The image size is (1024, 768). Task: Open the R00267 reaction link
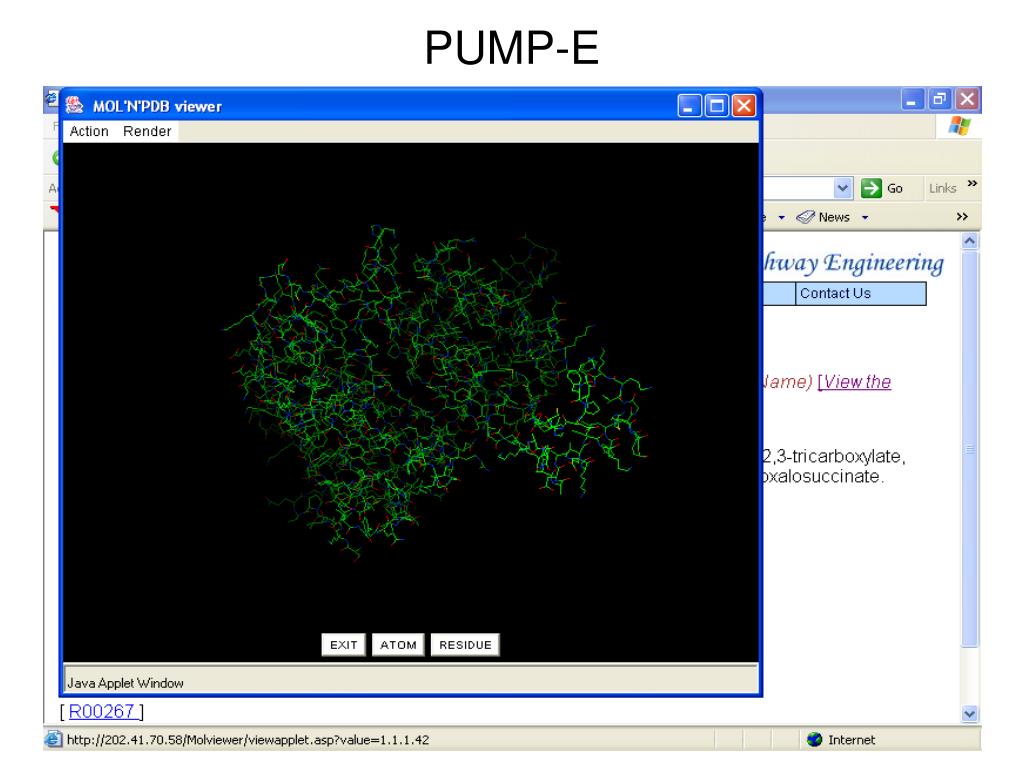coord(102,711)
